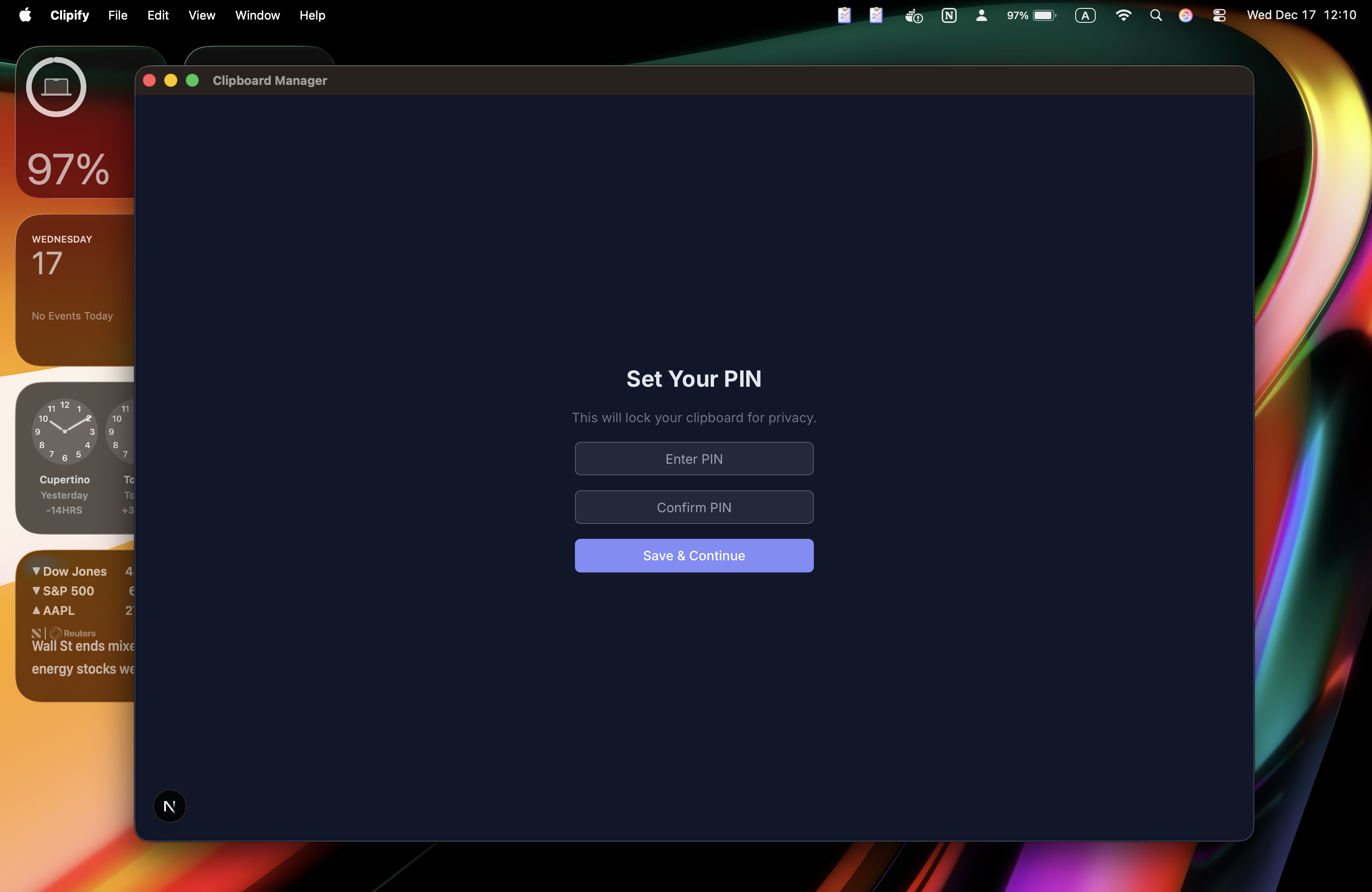Click the Confirm PIN field
This screenshot has height=892, width=1372.
point(693,507)
